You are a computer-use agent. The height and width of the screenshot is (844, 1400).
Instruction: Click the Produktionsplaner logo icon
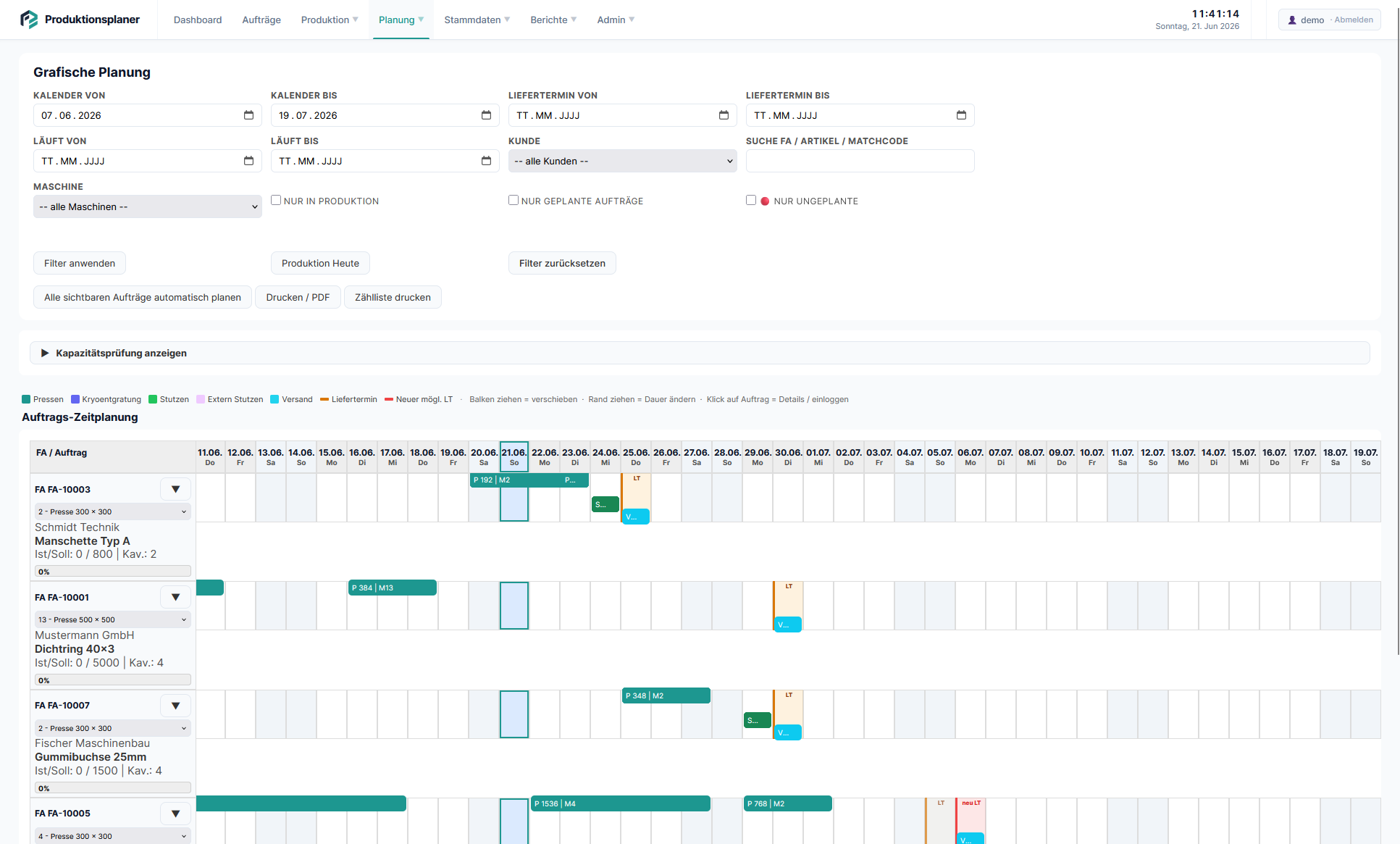[29, 20]
